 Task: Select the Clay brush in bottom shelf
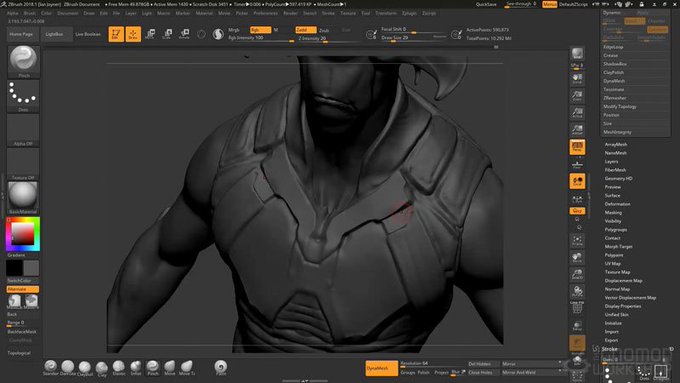pos(102,367)
